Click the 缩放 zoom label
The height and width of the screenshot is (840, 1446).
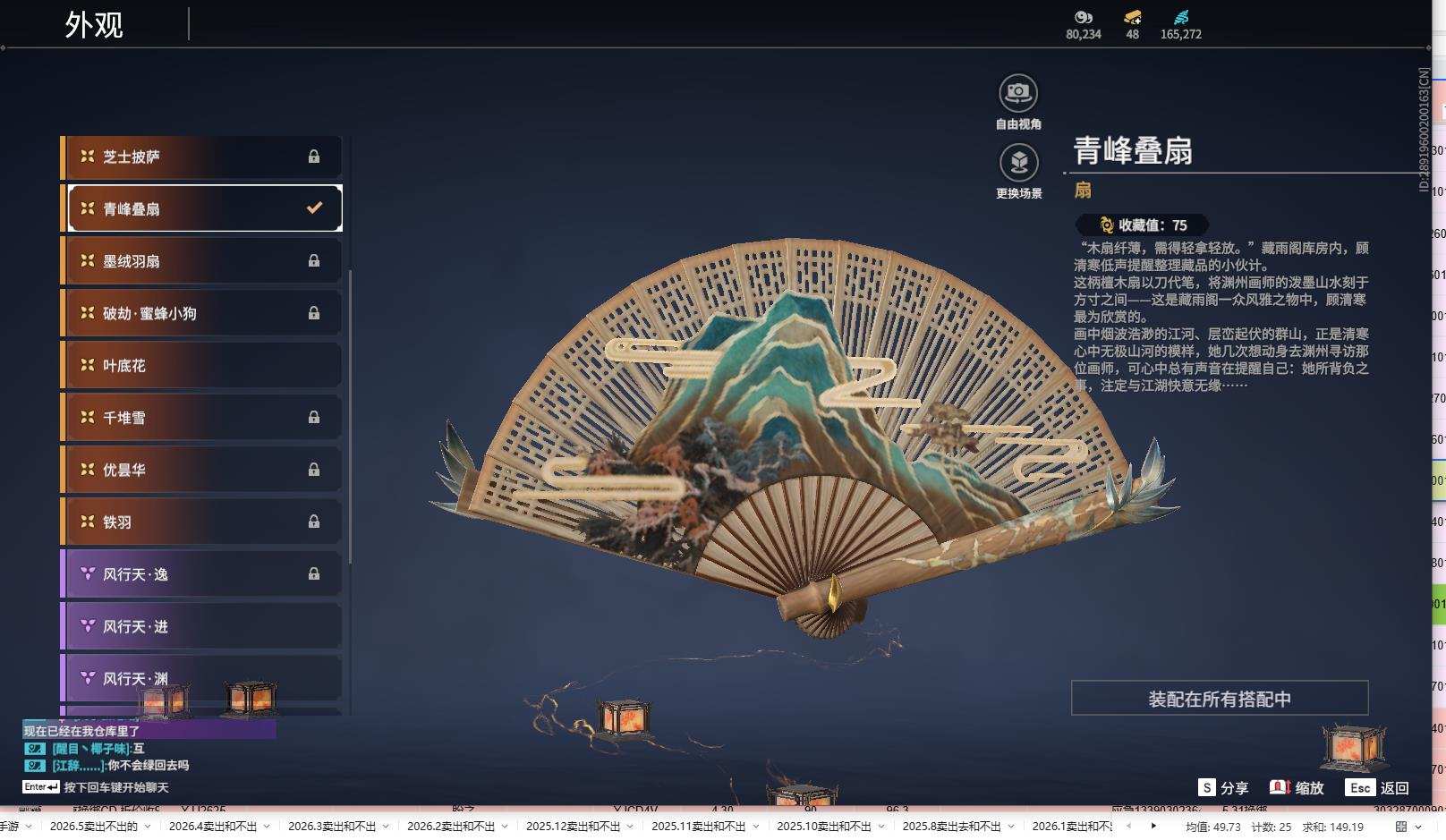coord(1309,788)
